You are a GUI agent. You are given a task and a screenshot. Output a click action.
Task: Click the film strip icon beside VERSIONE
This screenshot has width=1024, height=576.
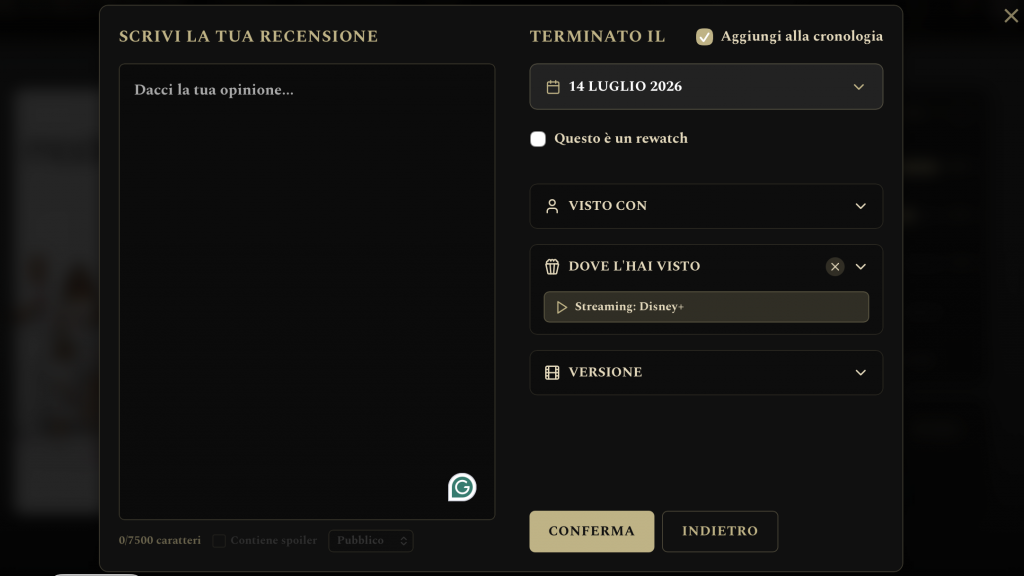(552, 372)
